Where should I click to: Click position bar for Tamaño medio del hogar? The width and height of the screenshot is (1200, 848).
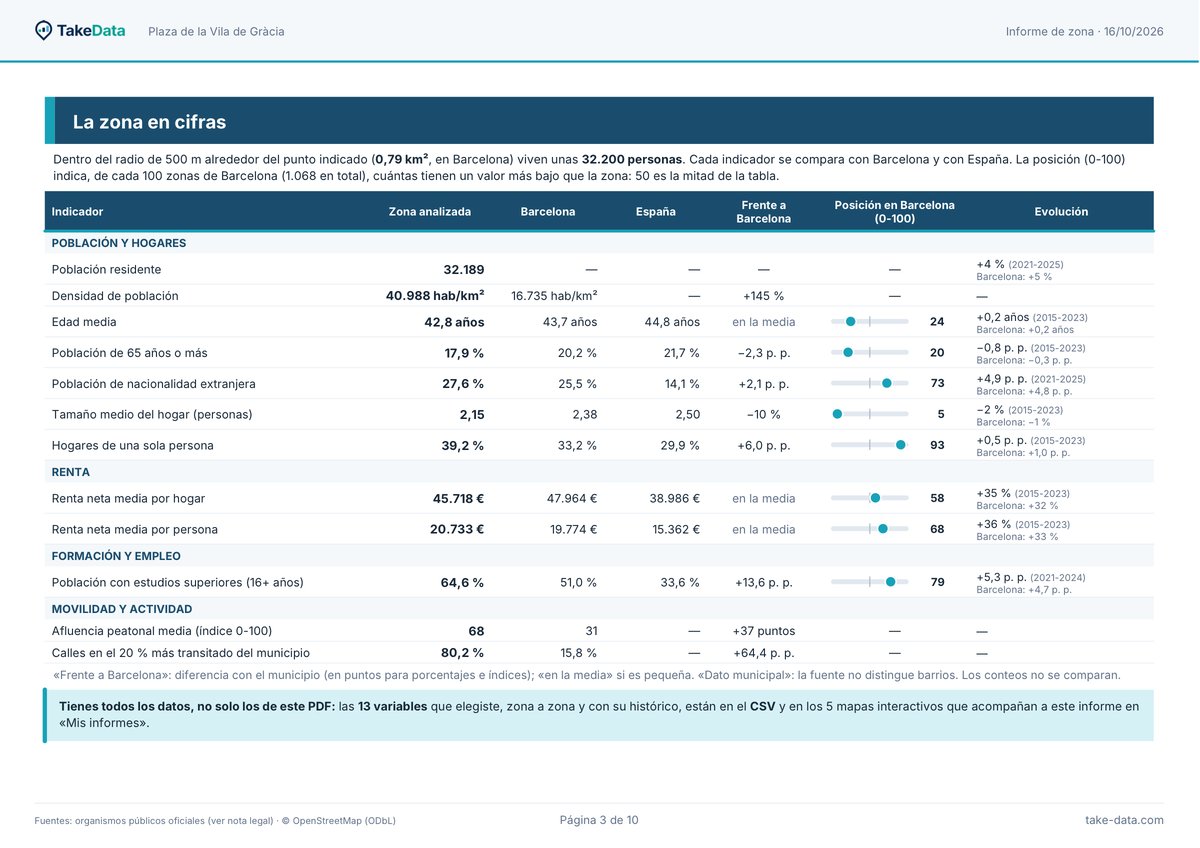pos(870,414)
